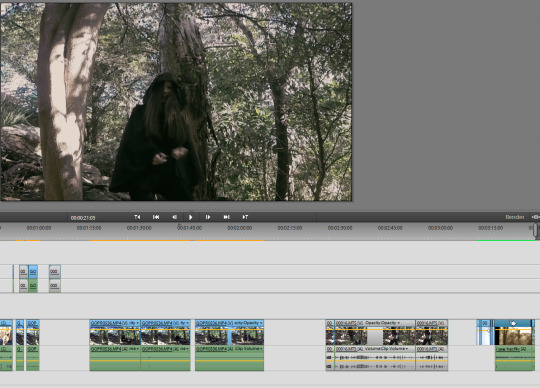
Task: Open the third GOPR0536.MP4 clip's Opacity dropdown
Action: point(261,323)
